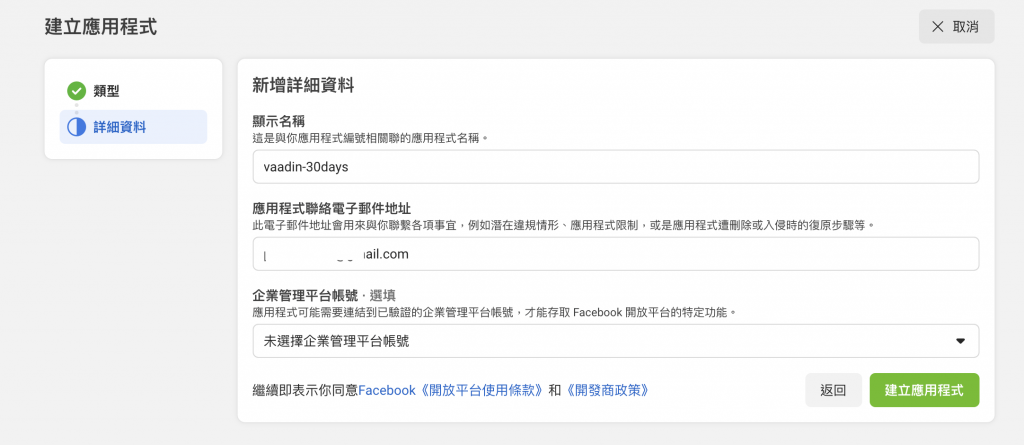Click the 返回 back button
The height and width of the screenshot is (445, 1024).
(833, 391)
